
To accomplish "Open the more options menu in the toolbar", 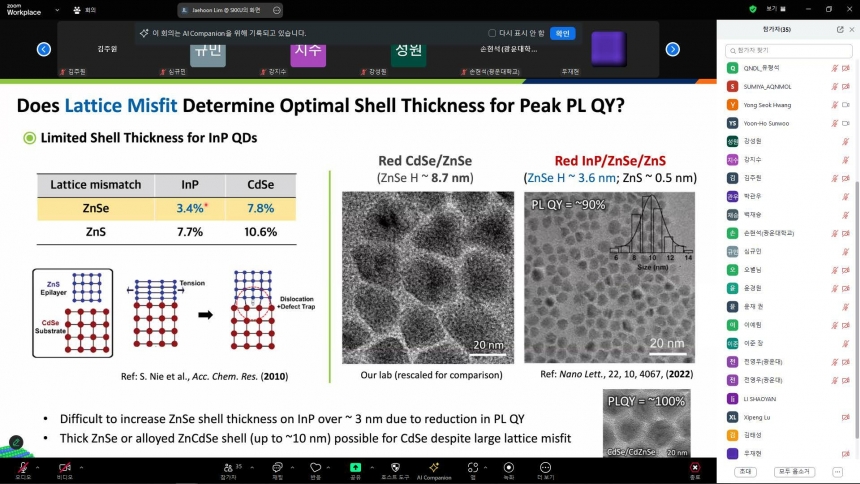I will [545, 468].
